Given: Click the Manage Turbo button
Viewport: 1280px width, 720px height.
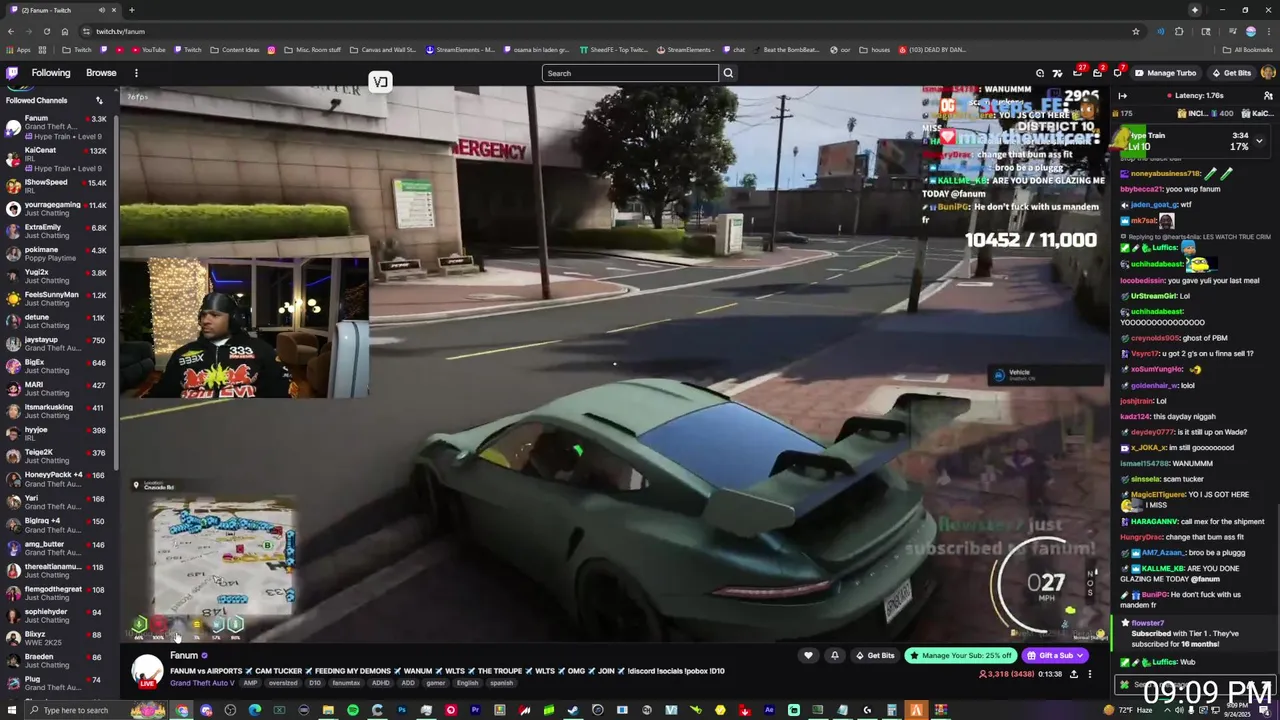Looking at the screenshot, I should click(x=1165, y=73).
